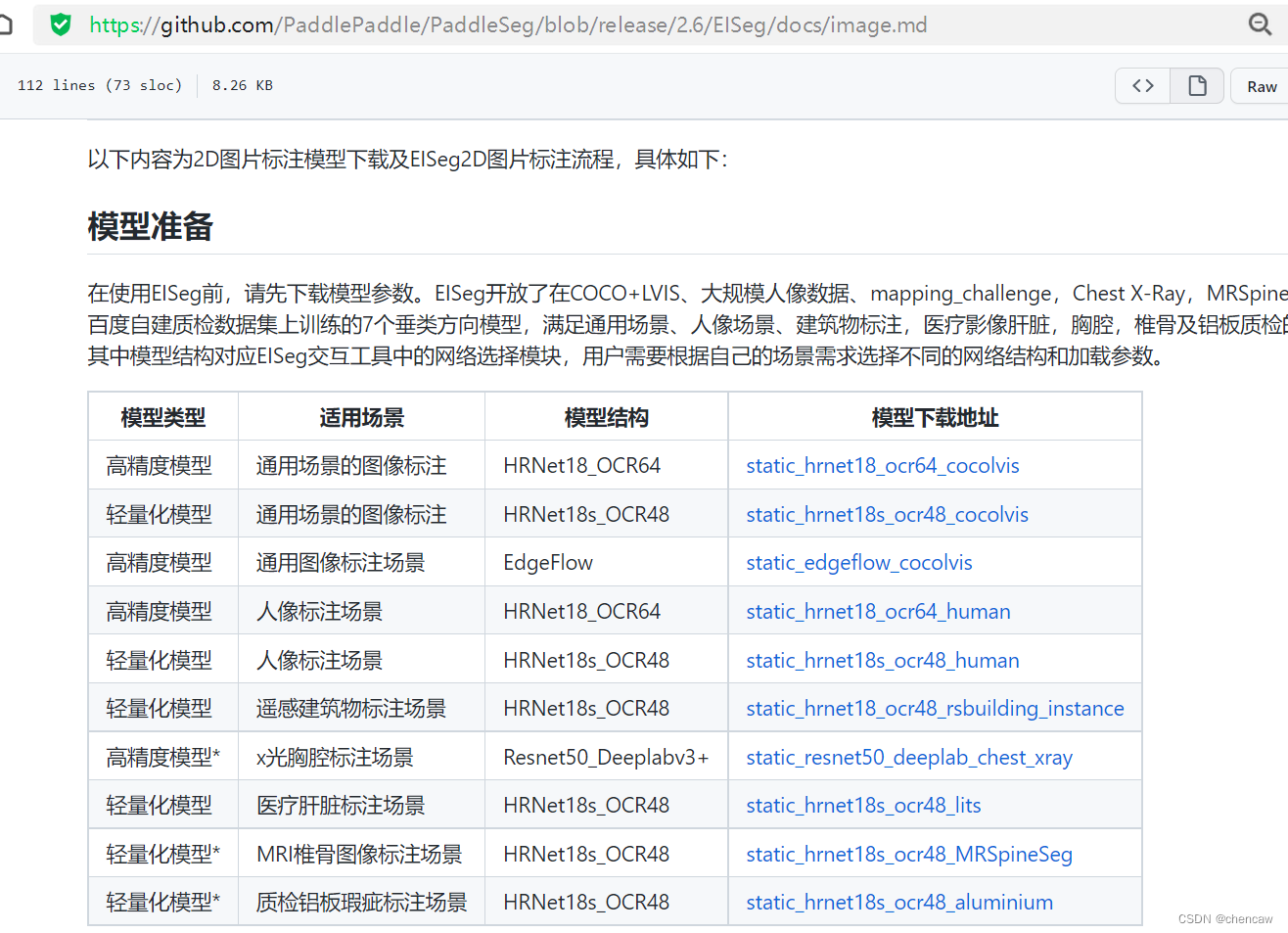Open static_hrnet18s_ocr48_cocolvis download link
This screenshot has width=1288, height=933.
(887, 515)
